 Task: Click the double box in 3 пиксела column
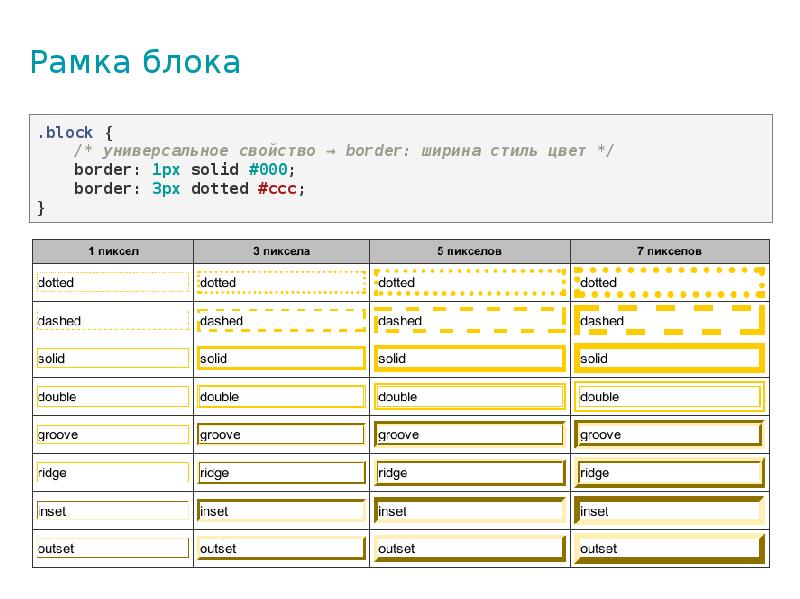[x=282, y=396]
